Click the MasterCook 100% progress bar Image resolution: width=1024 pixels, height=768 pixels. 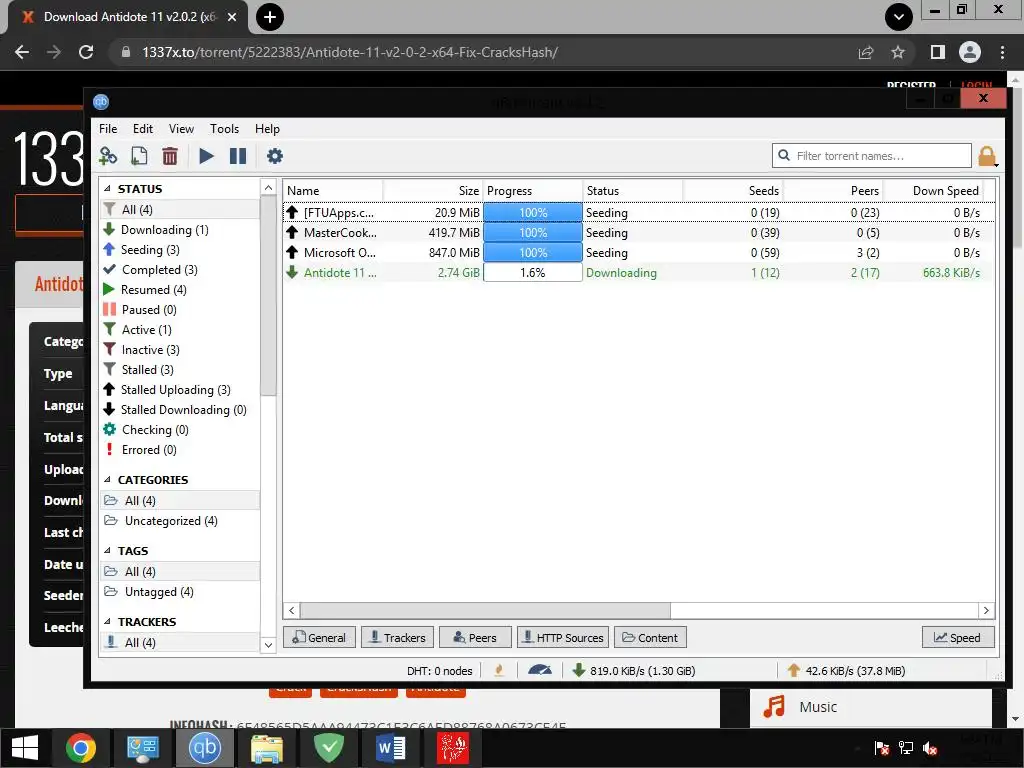pos(533,233)
